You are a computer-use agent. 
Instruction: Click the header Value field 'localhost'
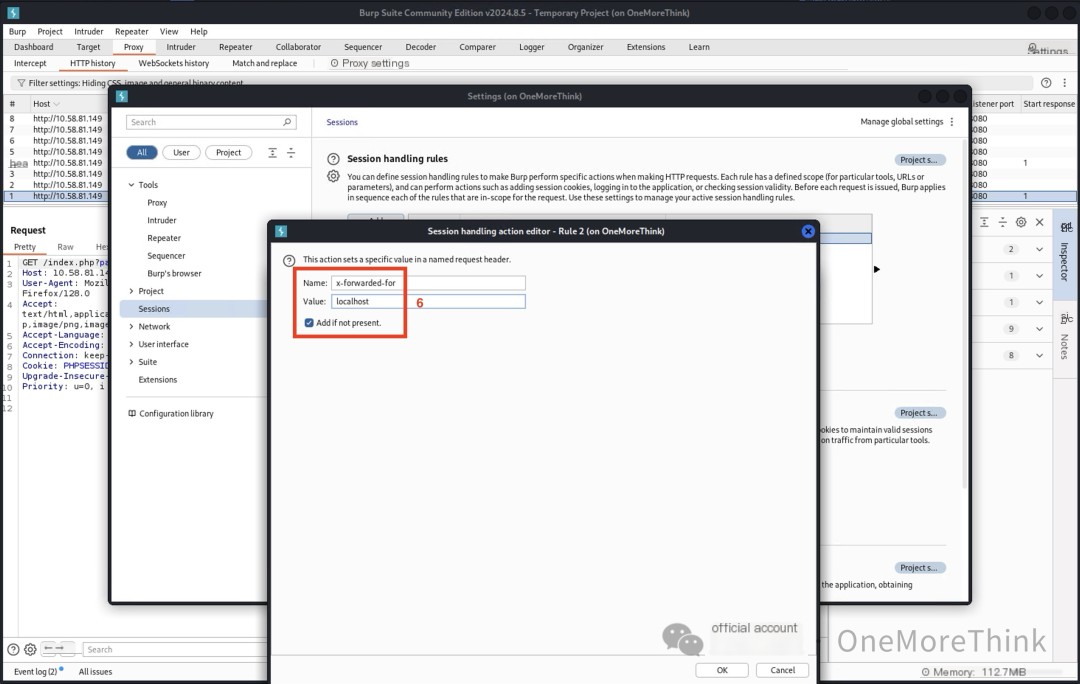pos(428,301)
